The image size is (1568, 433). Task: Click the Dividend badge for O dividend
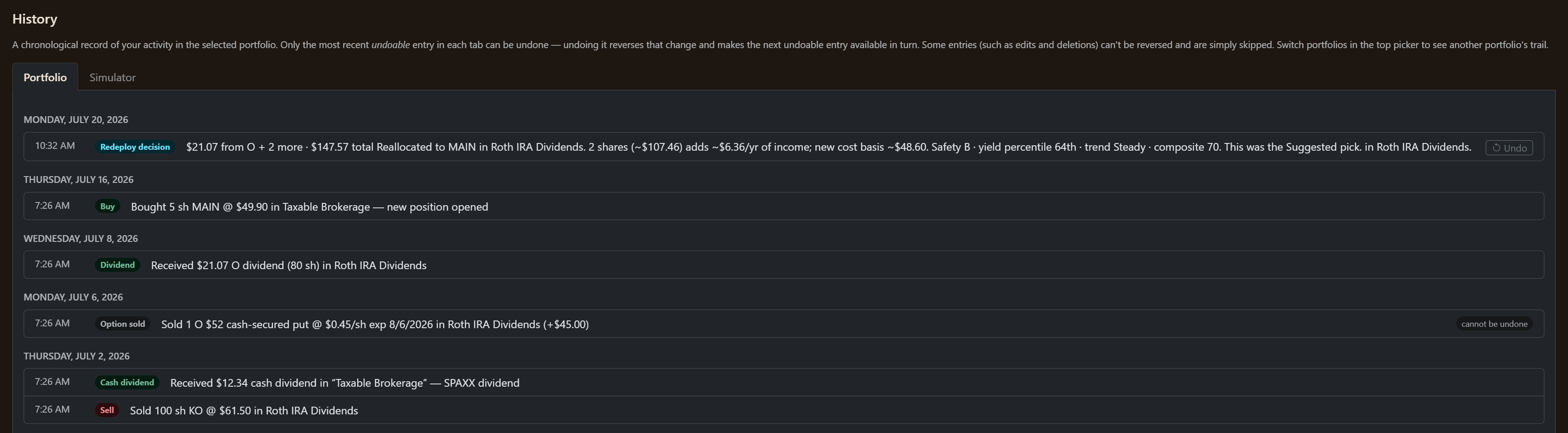(118, 265)
